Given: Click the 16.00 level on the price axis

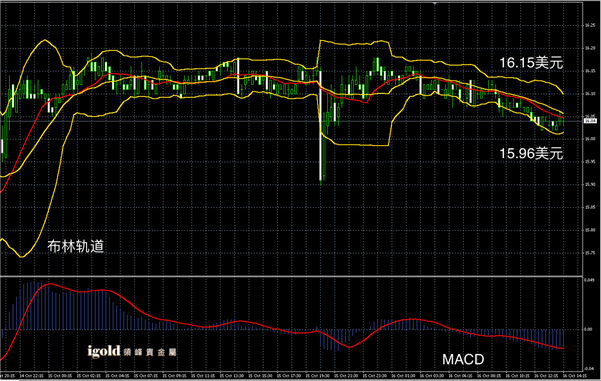Looking at the screenshot, I should (x=590, y=139).
